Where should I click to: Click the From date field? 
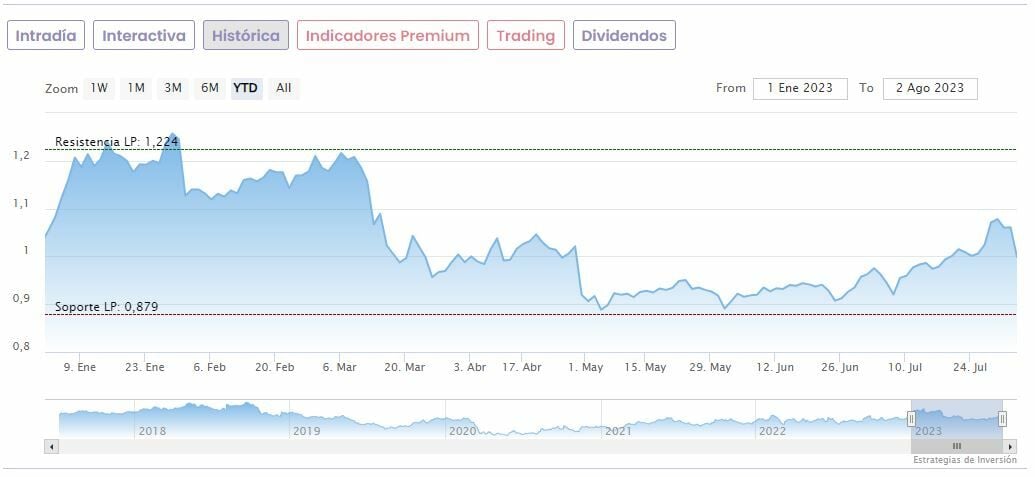tap(800, 88)
